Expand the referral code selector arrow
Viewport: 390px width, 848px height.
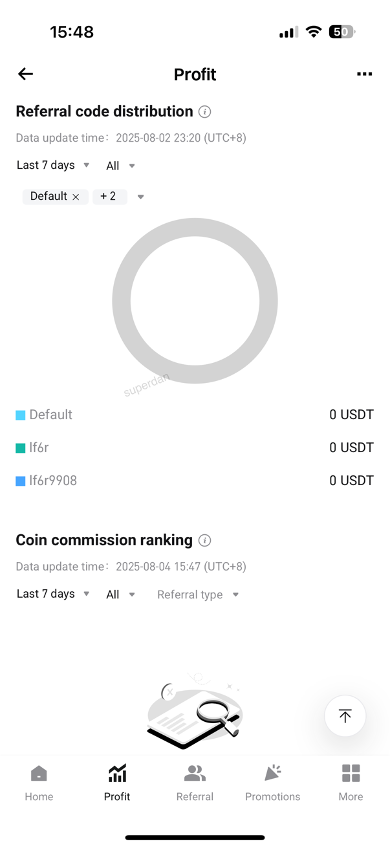tap(141, 197)
